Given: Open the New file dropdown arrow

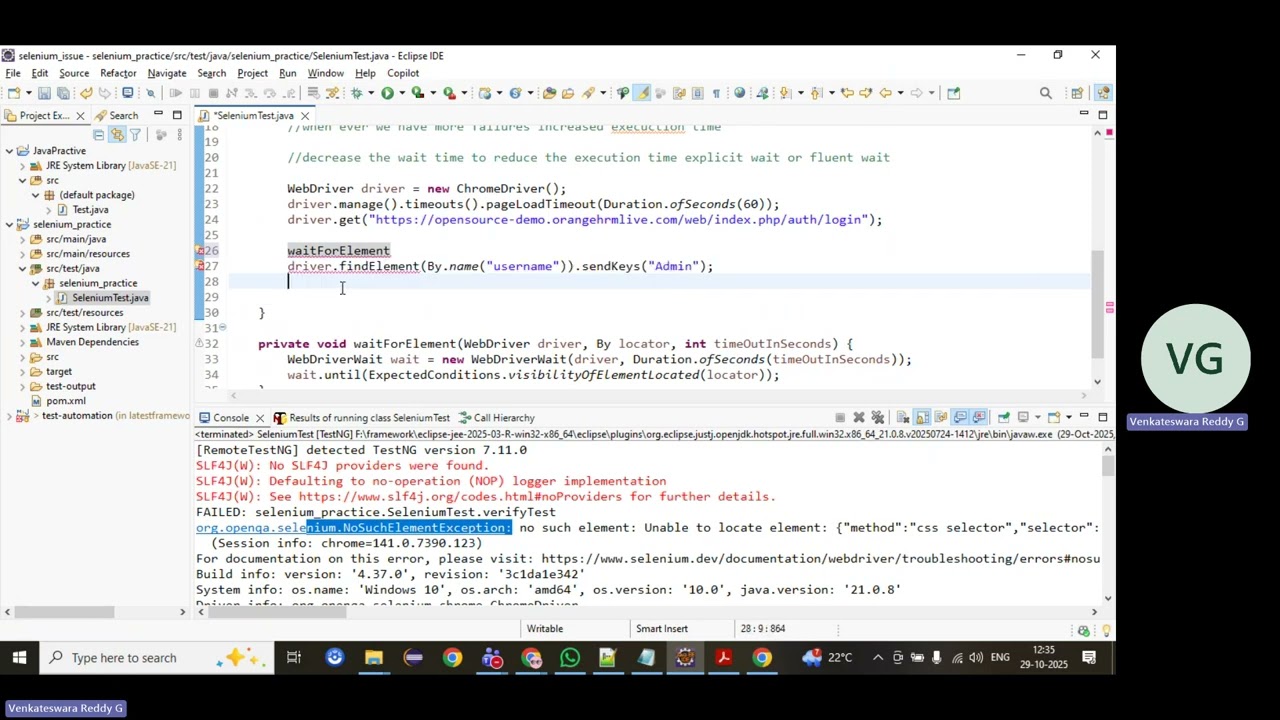Looking at the screenshot, I should (28, 93).
